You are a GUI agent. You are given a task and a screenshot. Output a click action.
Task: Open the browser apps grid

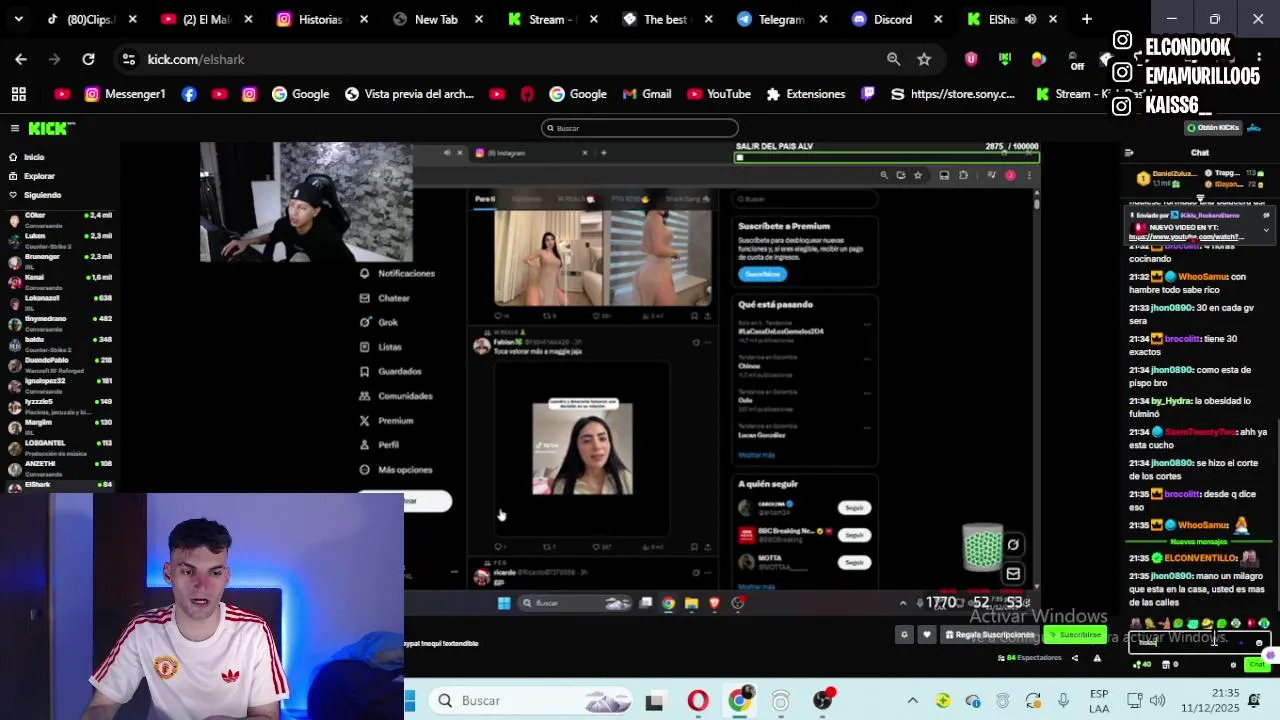click(x=19, y=94)
